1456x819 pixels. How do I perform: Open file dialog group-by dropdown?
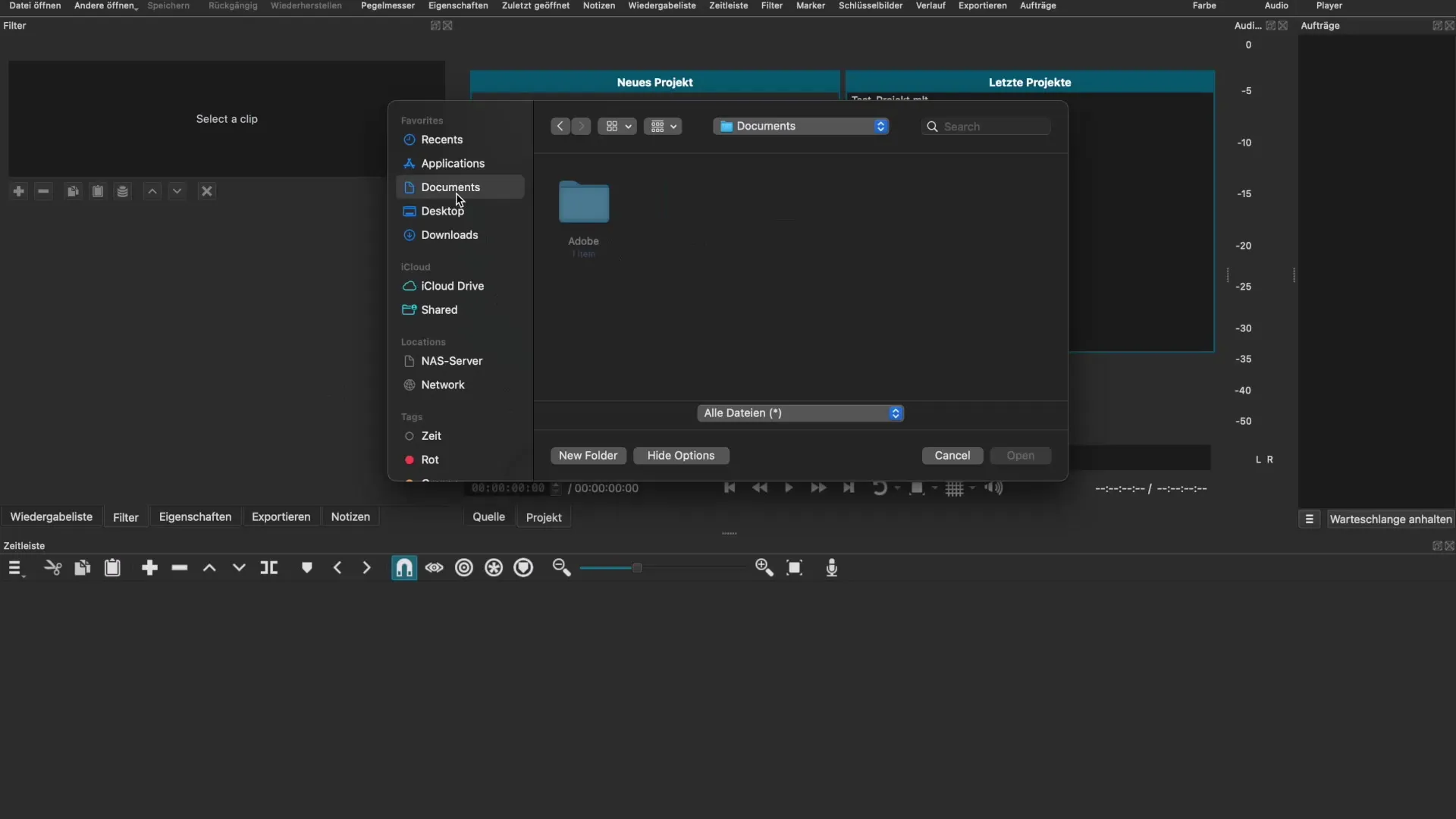point(663,127)
